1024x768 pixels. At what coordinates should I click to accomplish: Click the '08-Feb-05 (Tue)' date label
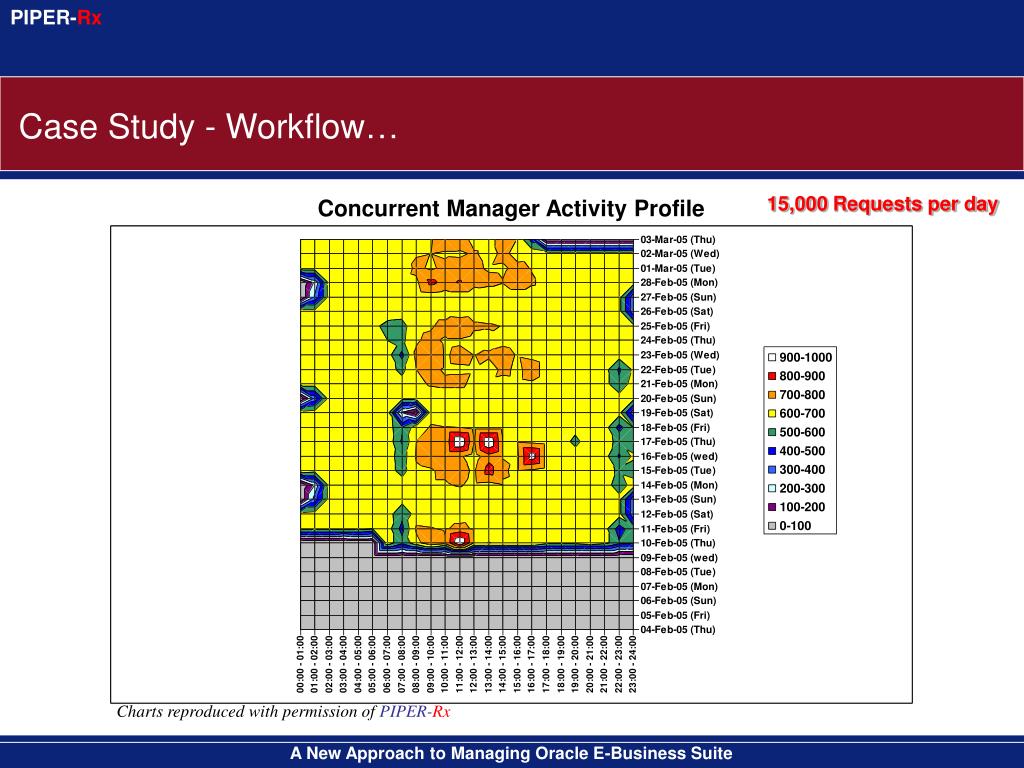(x=678, y=572)
